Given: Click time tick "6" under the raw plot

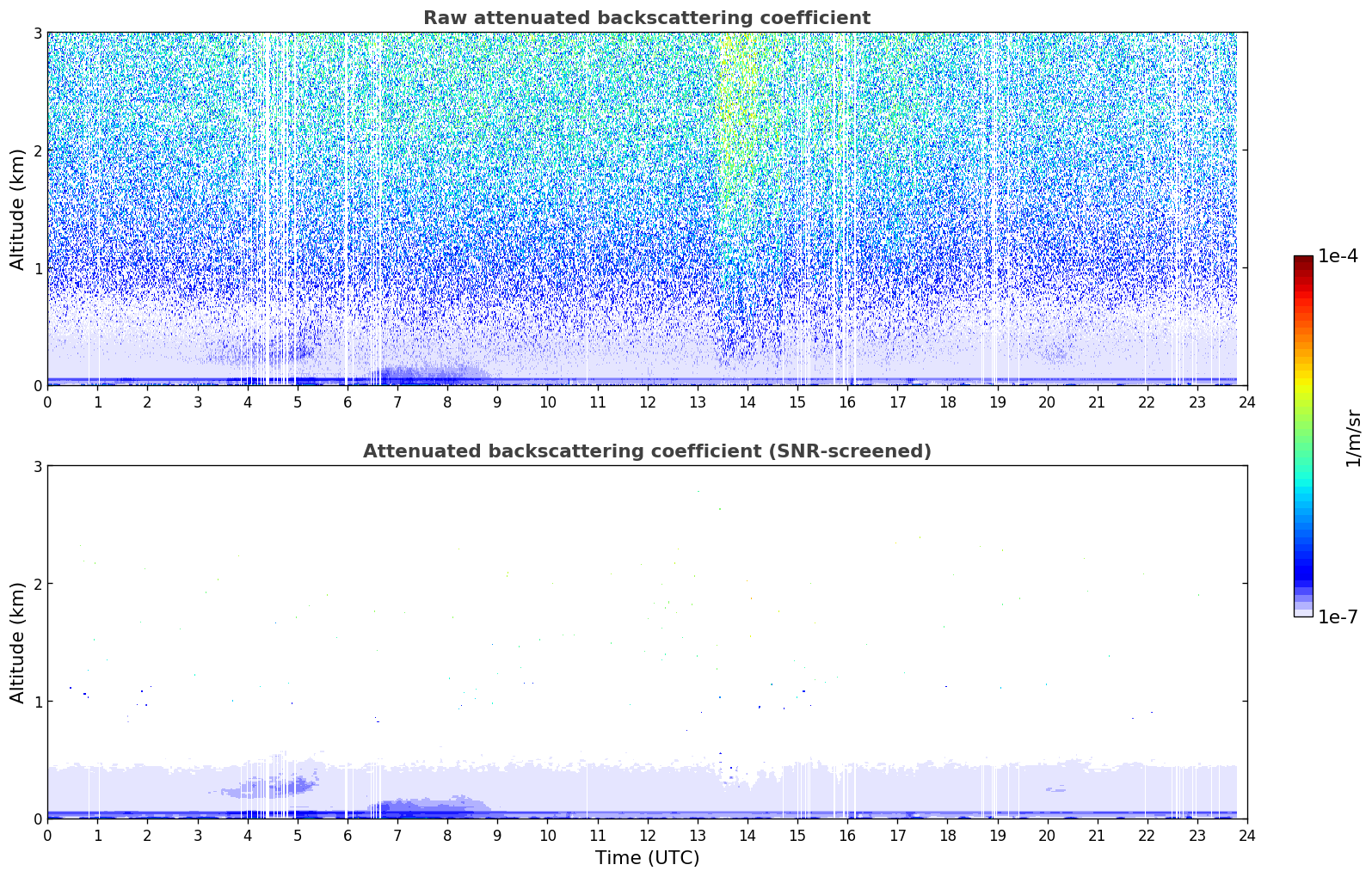Looking at the screenshot, I should pos(348,402).
